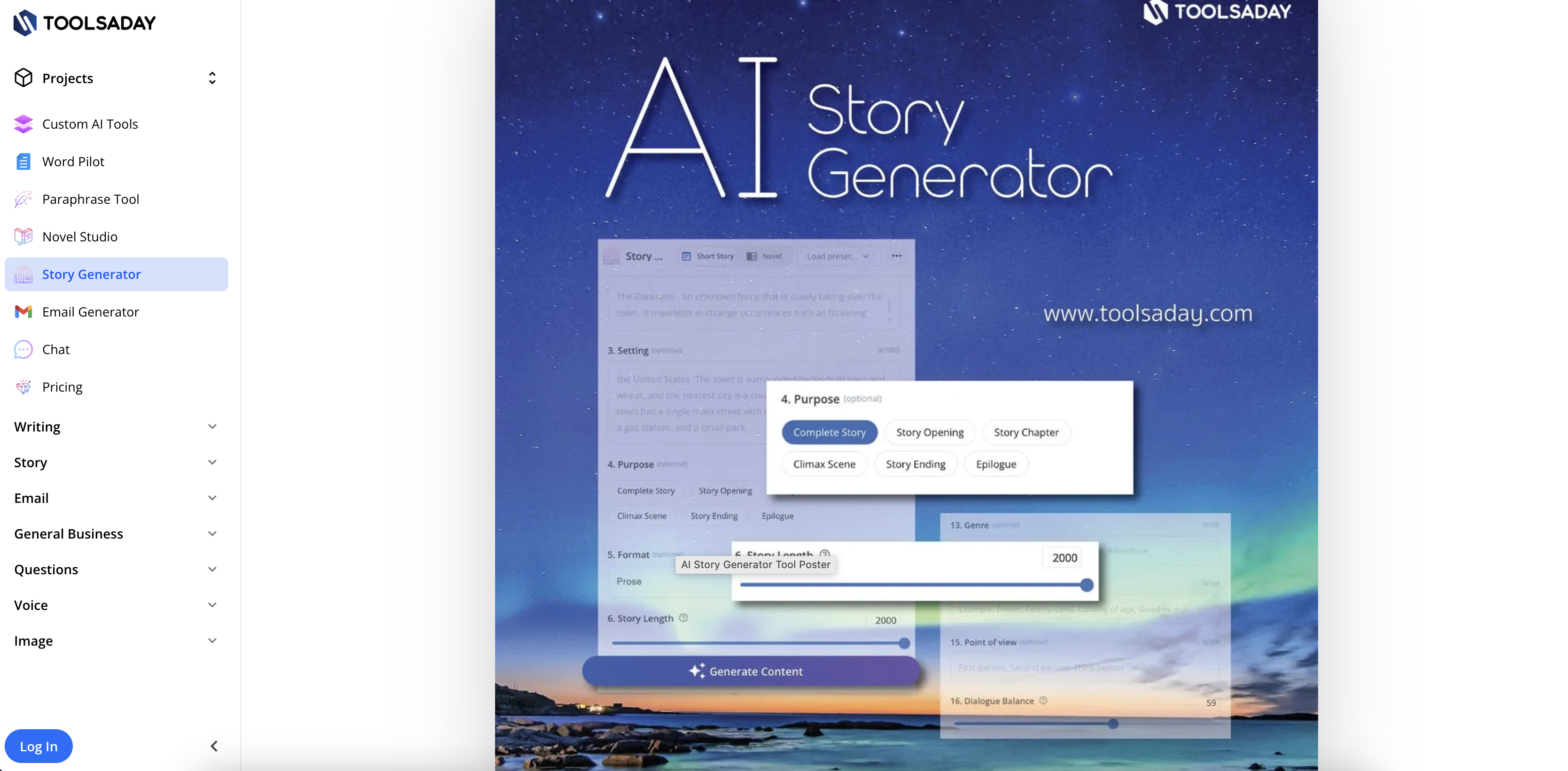The height and width of the screenshot is (771, 1568).
Task: Open the Pricing page
Action: (x=62, y=387)
